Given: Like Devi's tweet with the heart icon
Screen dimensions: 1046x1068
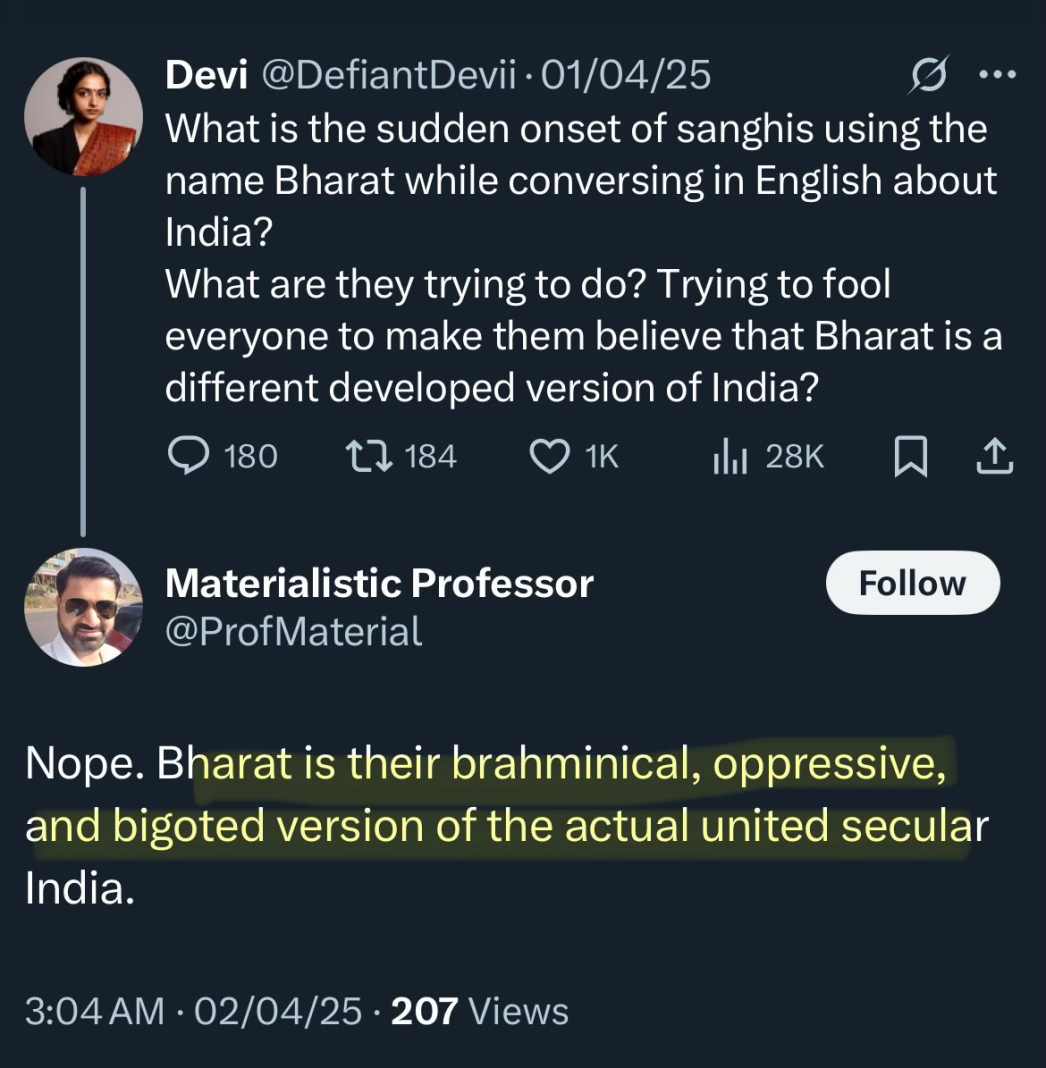Looking at the screenshot, I should point(547,457).
